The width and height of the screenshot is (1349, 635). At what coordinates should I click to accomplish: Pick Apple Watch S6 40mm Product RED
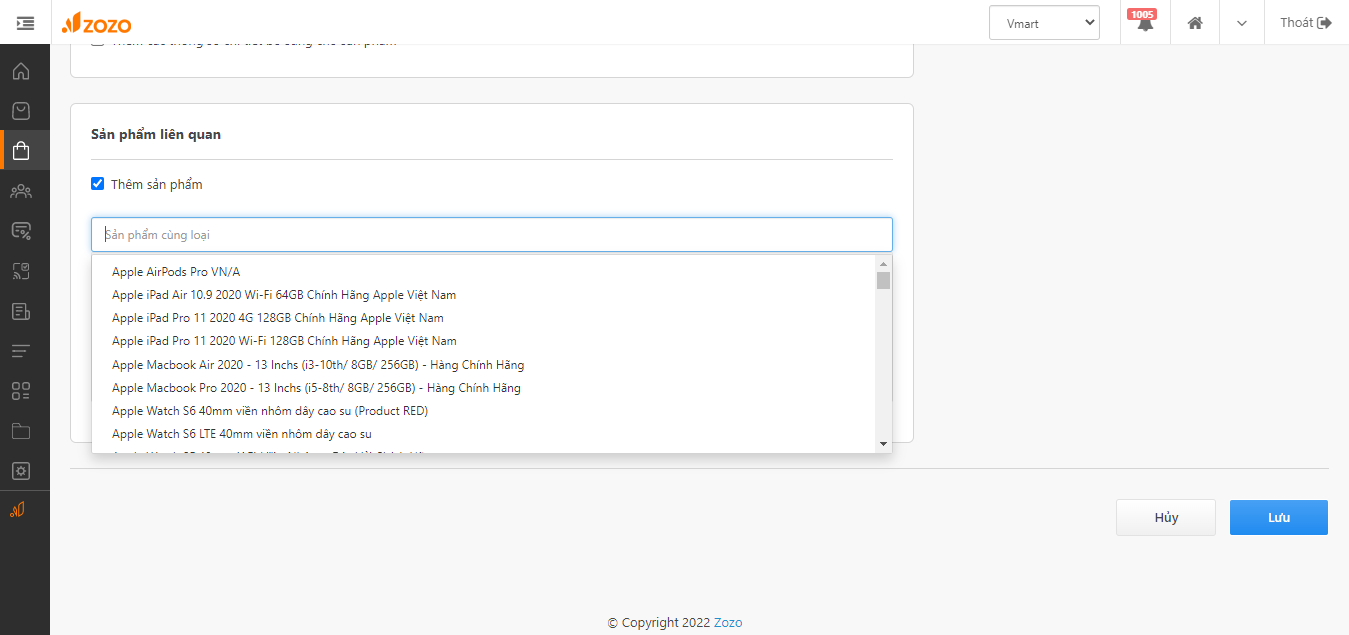click(x=483, y=411)
